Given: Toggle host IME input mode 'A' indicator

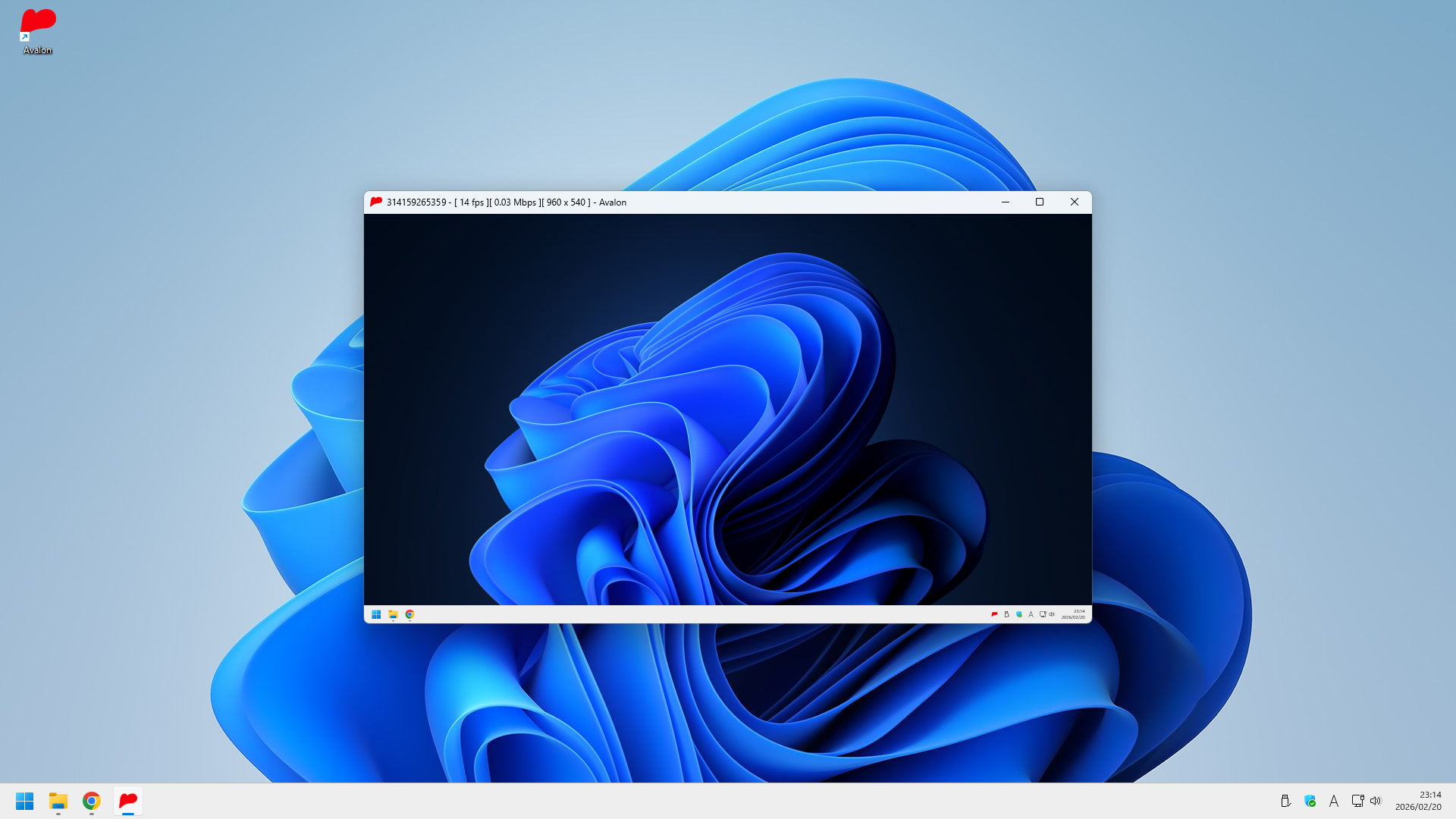Looking at the screenshot, I should [x=1334, y=801].
